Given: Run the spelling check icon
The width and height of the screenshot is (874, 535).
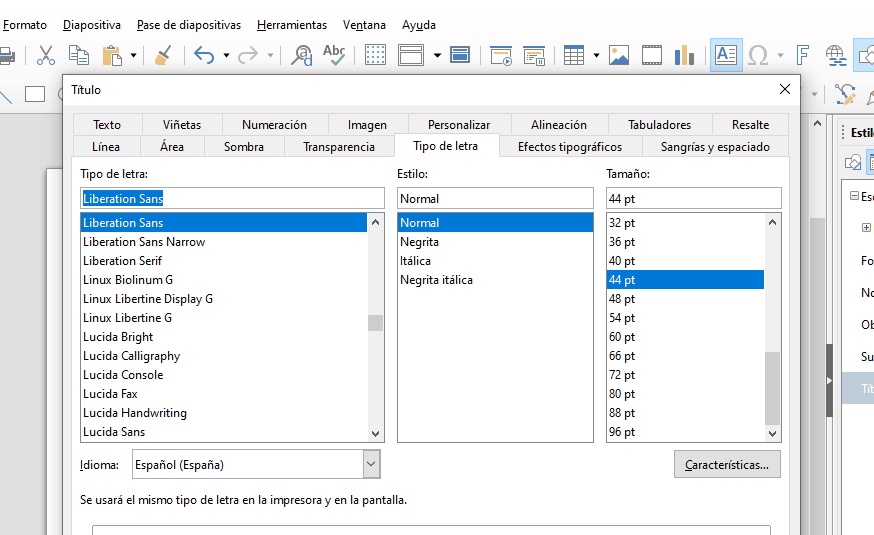Looking at the screenshot, I should point(334,55).
